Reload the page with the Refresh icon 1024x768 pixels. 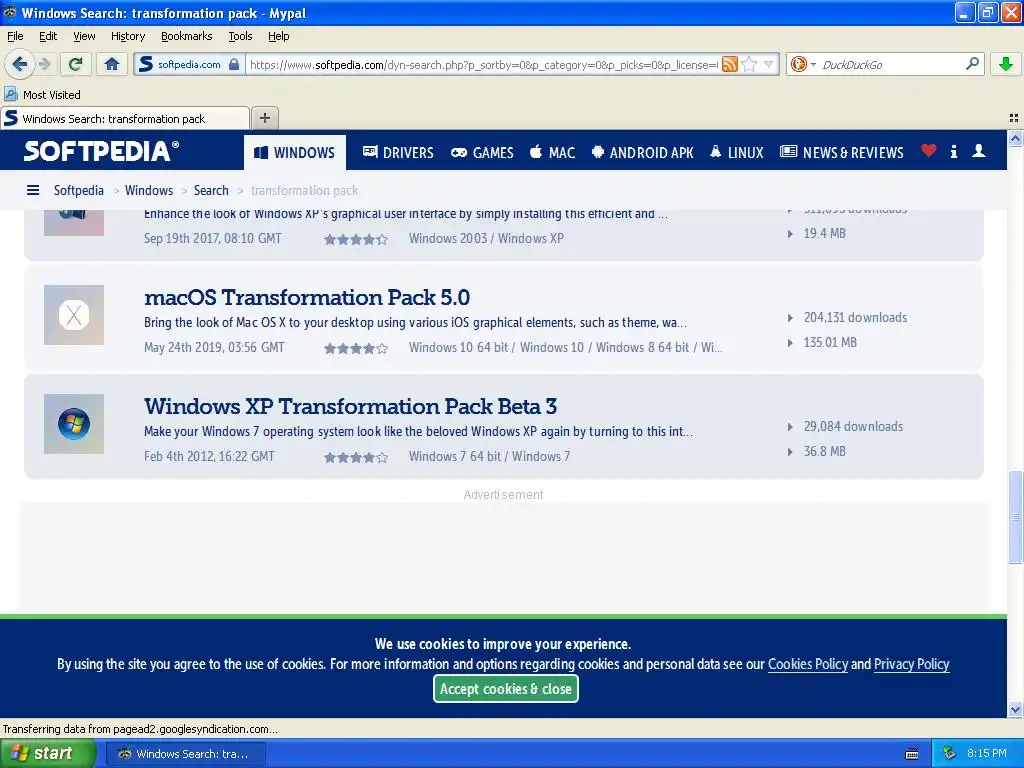point(75,64)
